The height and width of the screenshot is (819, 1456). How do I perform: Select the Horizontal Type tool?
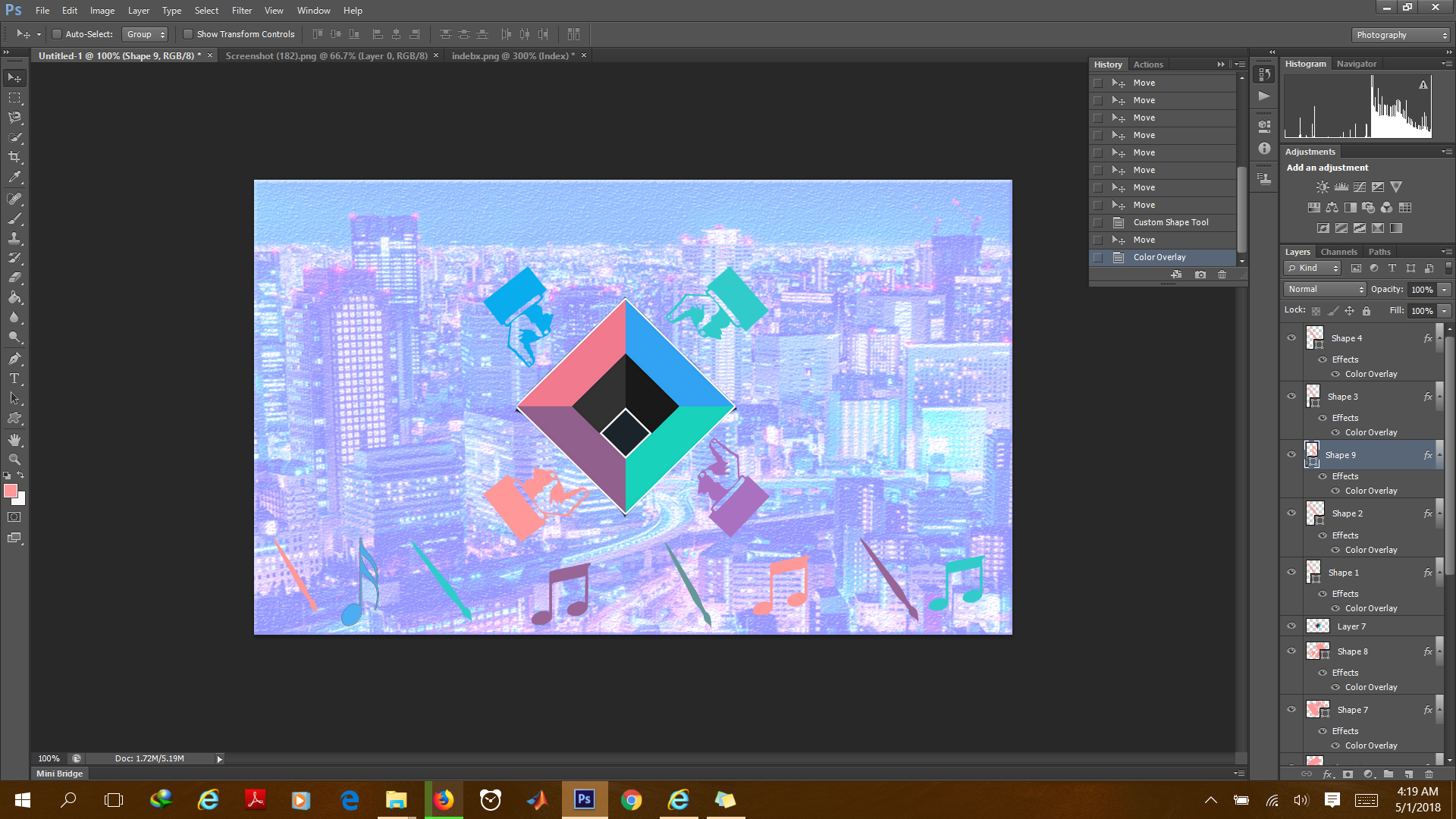pyautogui.click(x=14, y=378)
